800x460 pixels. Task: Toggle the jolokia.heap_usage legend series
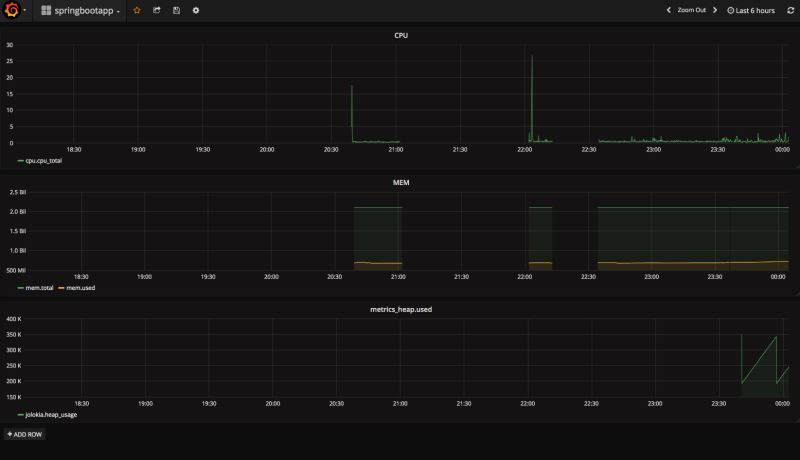51,415
